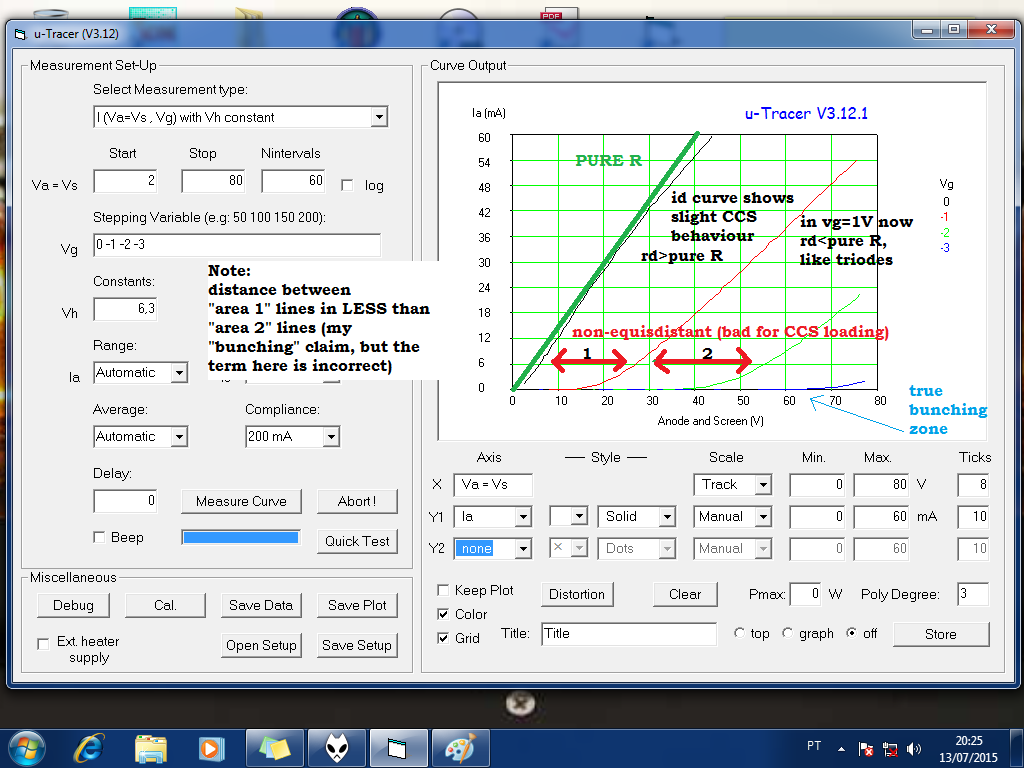The width and height of the screenshot is (1024, 768).
Task: Open the foobar alien-face taskbar icon
Action: pyautogui.click(x=336, y=748)
